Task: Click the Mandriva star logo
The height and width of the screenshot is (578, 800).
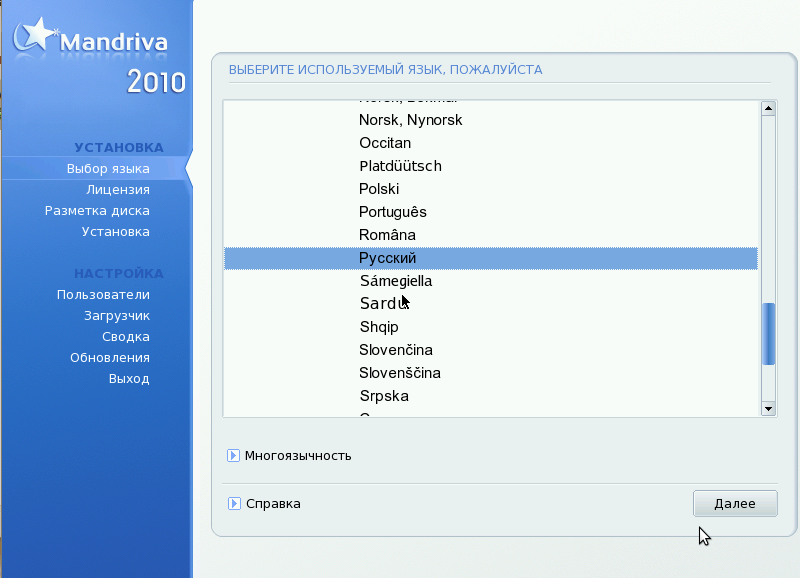Action: click(x=34, y=35)
